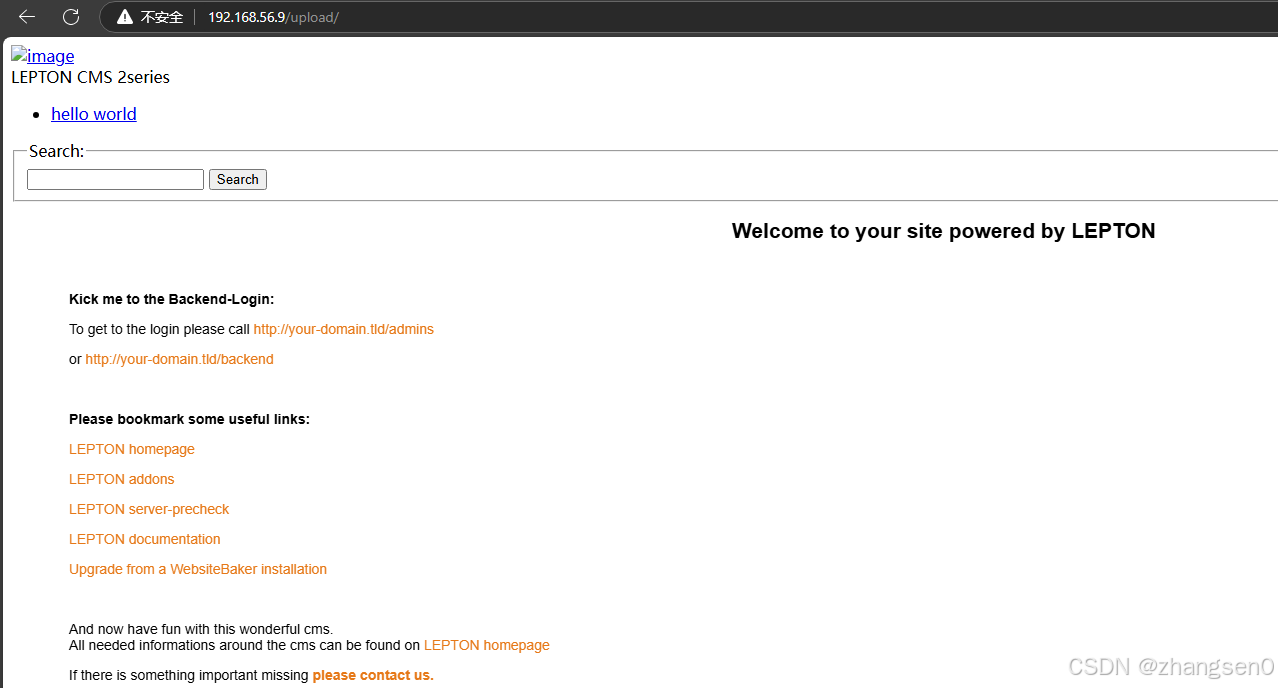1278x688 pixels.
Task: Click the LEPTON CMS 2series title text
Action: 90,77
